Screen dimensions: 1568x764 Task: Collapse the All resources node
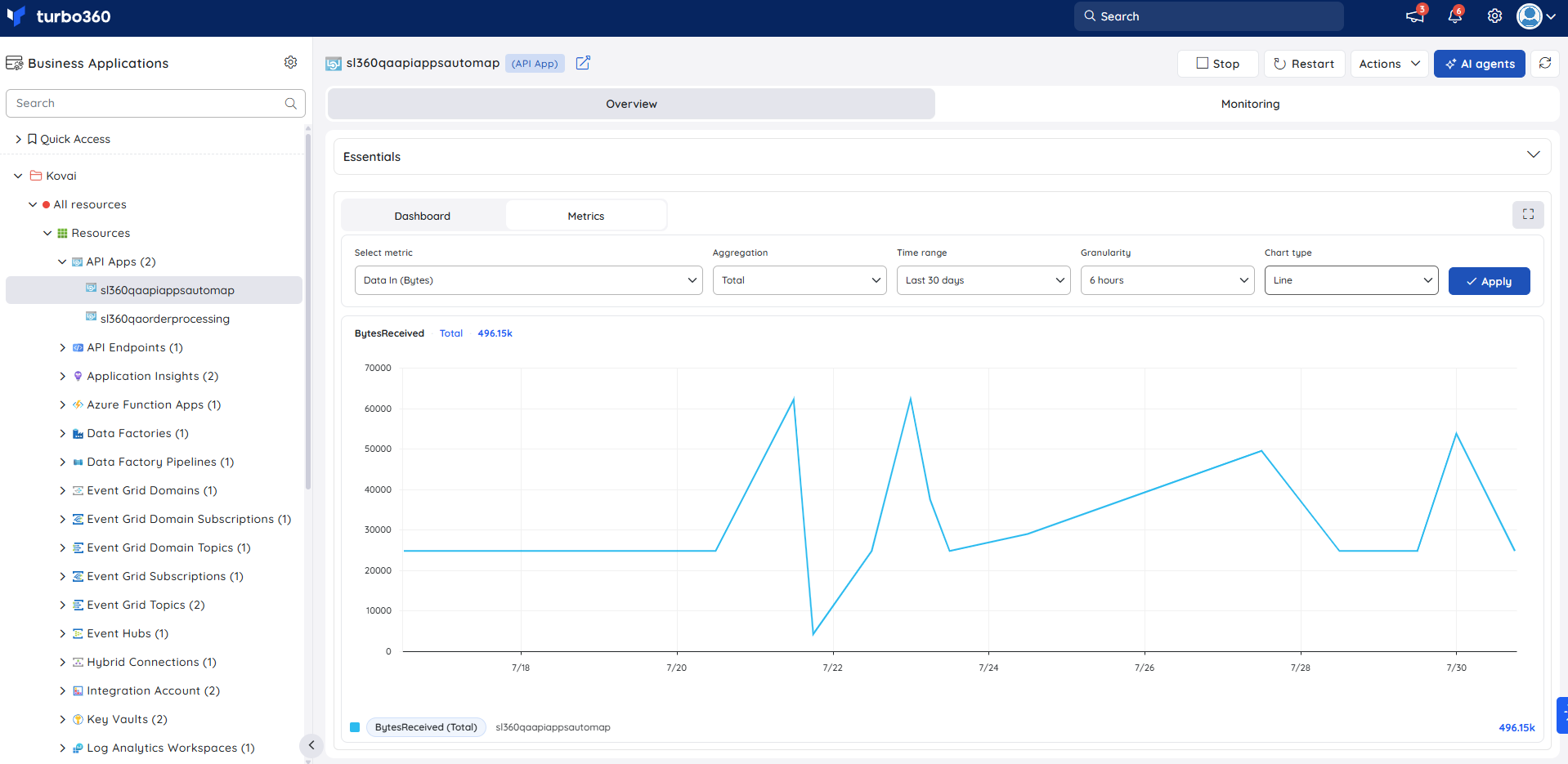pos(33,204)
